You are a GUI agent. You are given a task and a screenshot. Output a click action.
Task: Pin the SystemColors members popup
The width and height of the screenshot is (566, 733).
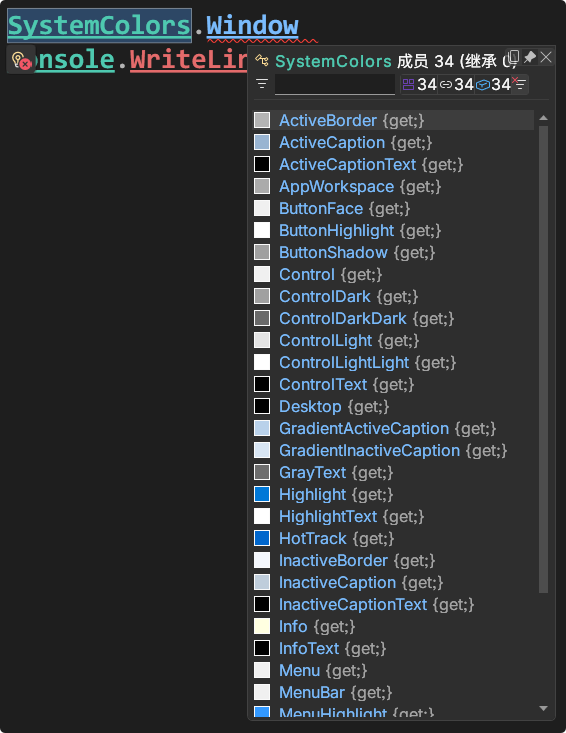tap(530, 57)
